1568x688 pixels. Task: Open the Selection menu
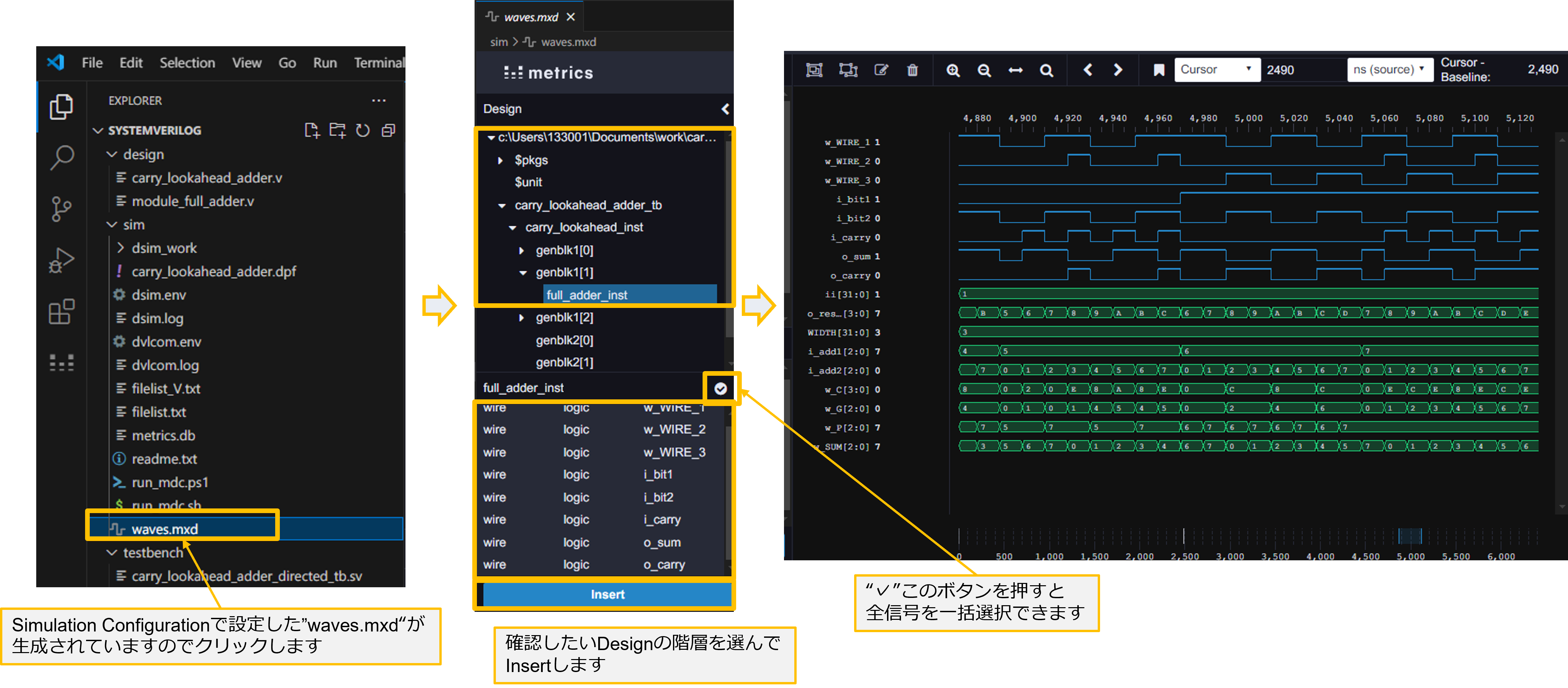click(187, 63)
